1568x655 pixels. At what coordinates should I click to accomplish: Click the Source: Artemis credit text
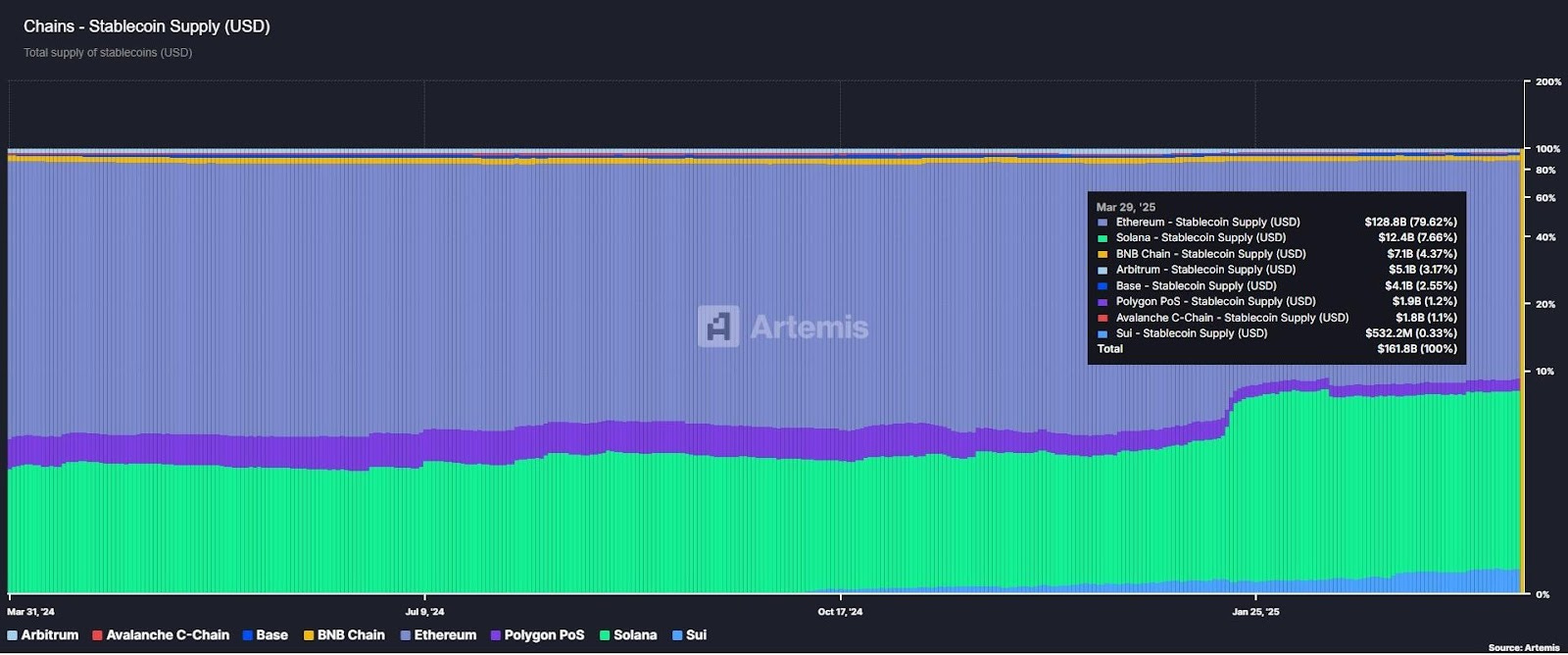(x=1523, y=647)
